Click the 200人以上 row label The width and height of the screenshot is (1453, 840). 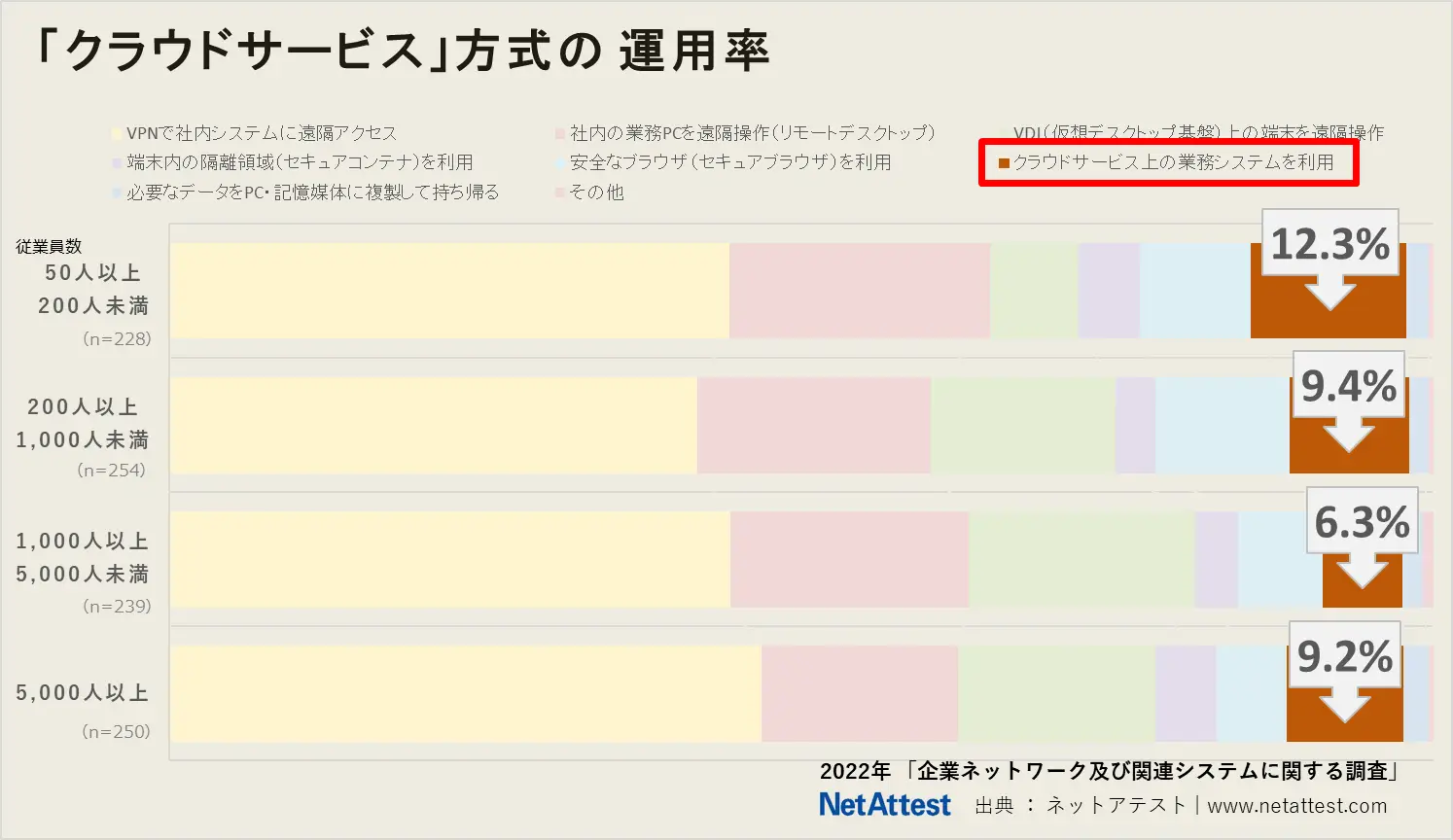[x=83, y=407]
